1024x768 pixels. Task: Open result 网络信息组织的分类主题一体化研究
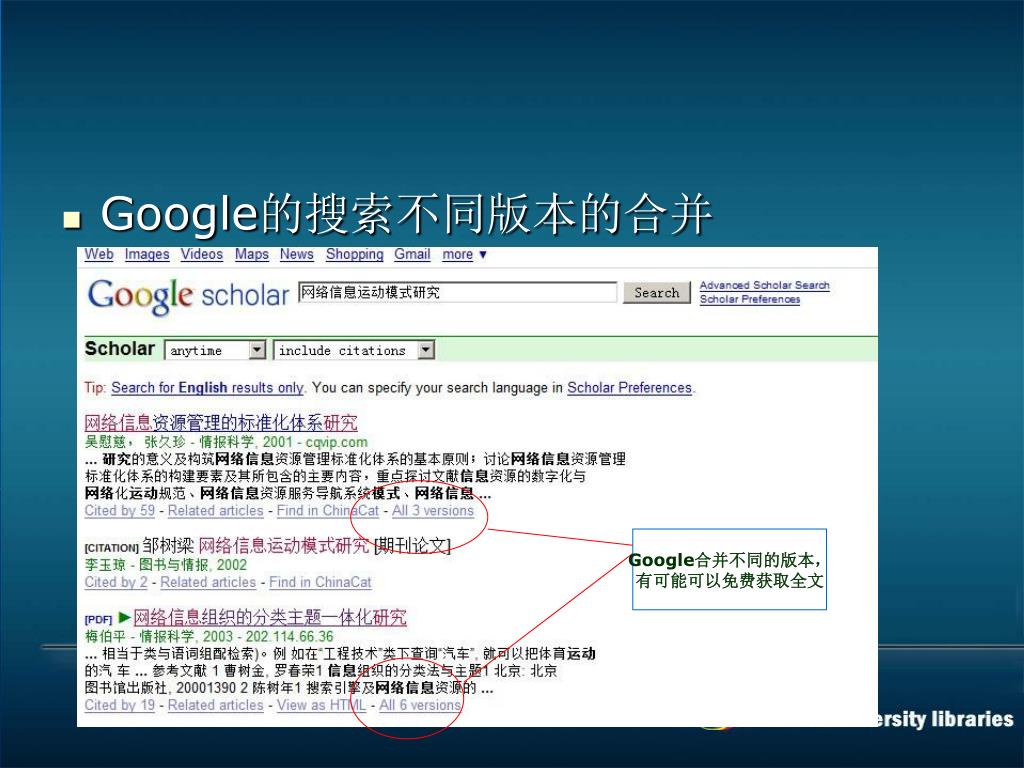point(270,617)
